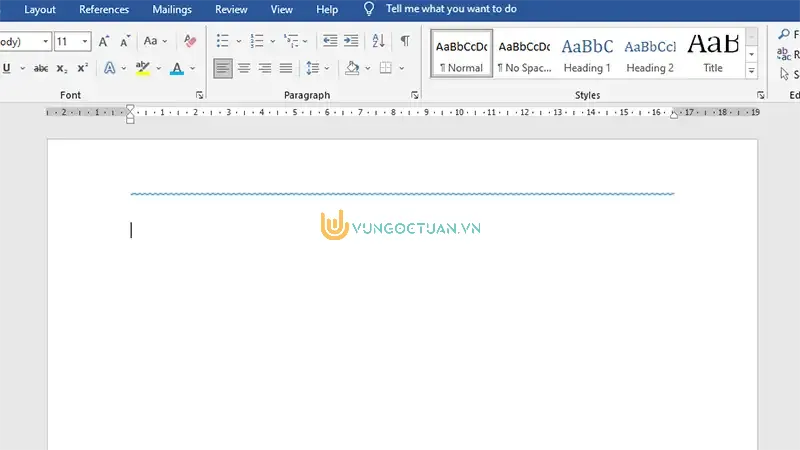Click the Increase Font Size icon
800x450 pixels.
[x=104, y=41]
